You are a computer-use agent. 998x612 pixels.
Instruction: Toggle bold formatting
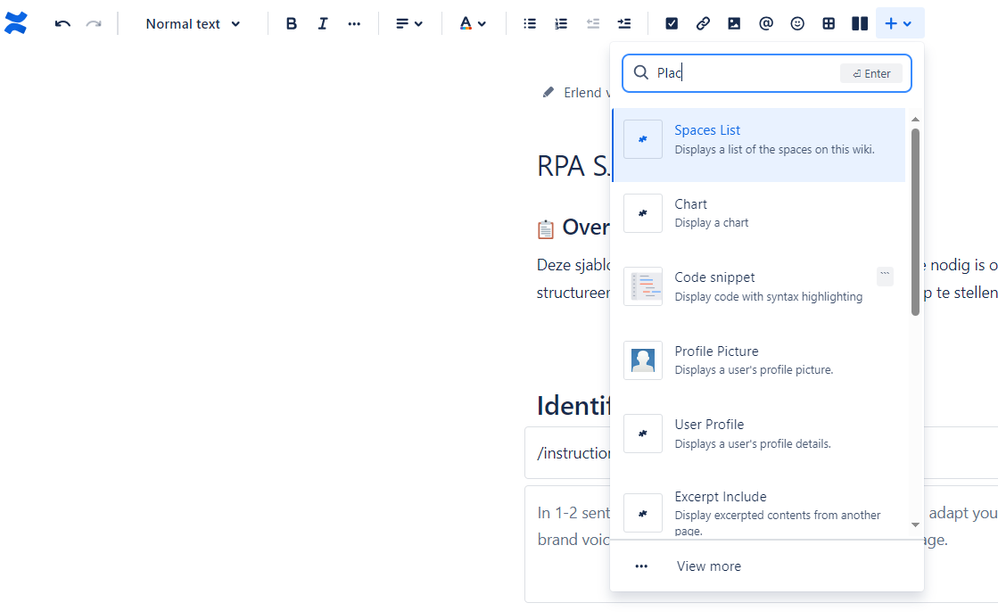tap(292, 24)
